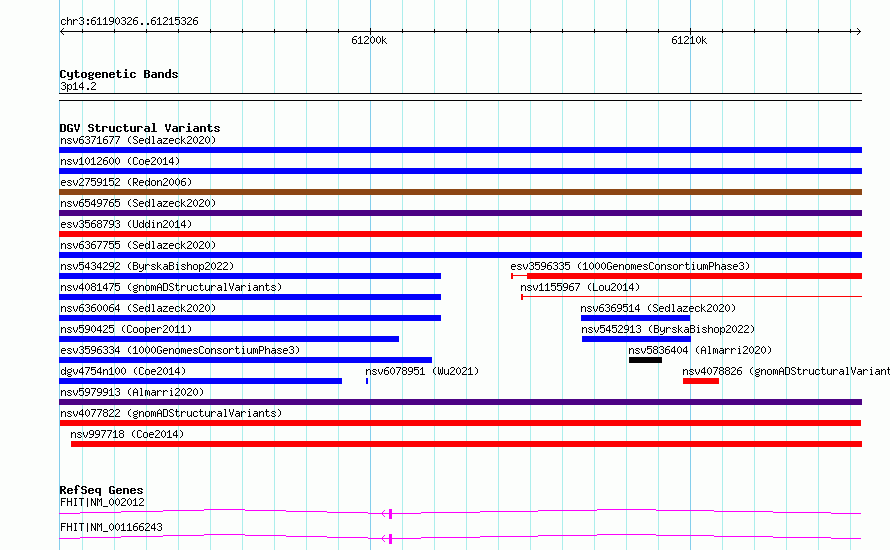Click the red bar under nsv997718
This screenshot has width=890, height=550.
466,444
